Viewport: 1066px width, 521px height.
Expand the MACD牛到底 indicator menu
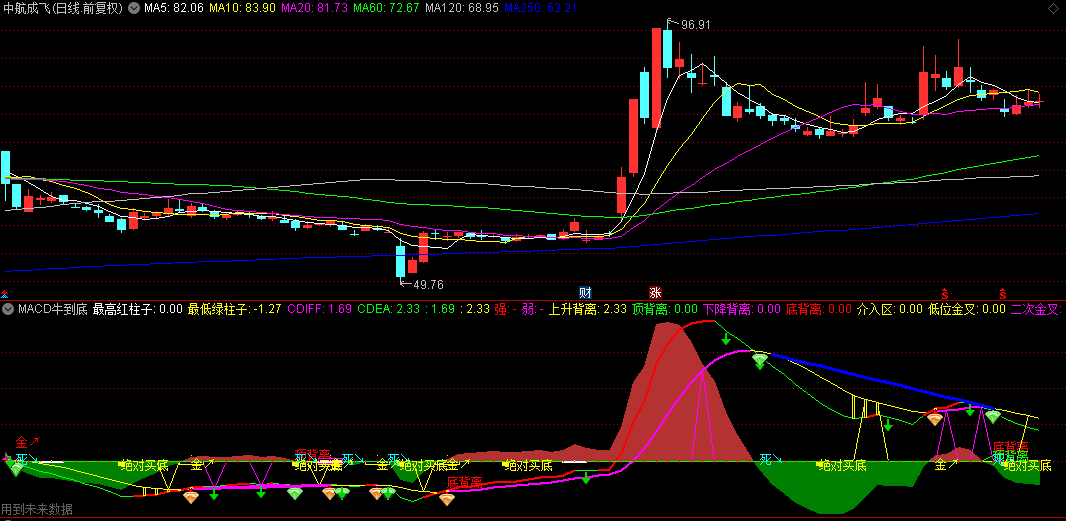pyautogui.click(x=9, y=310)
